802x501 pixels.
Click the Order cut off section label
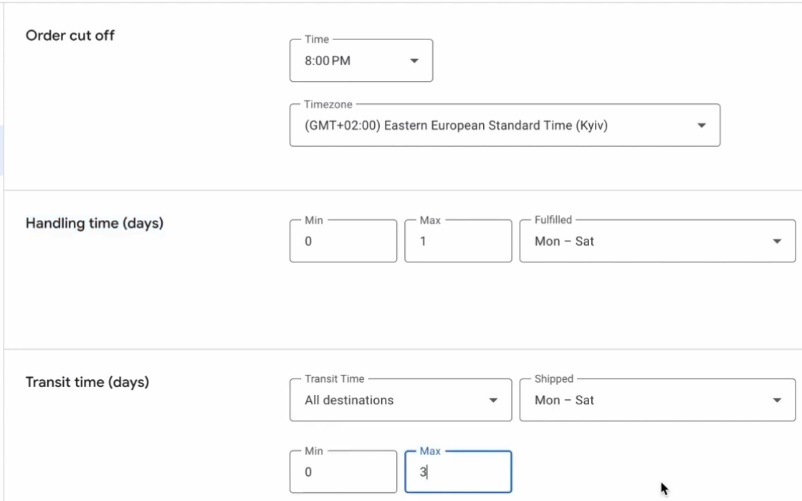tap(70, 36)
